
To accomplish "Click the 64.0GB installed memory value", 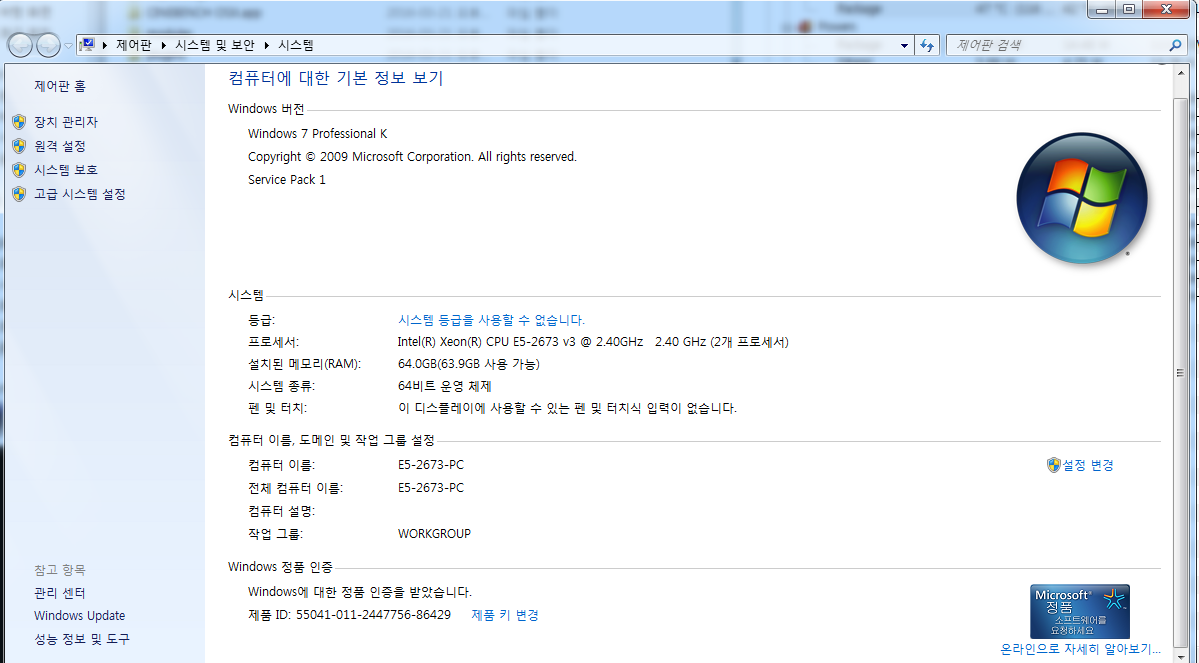I will (x=469, y=364).
